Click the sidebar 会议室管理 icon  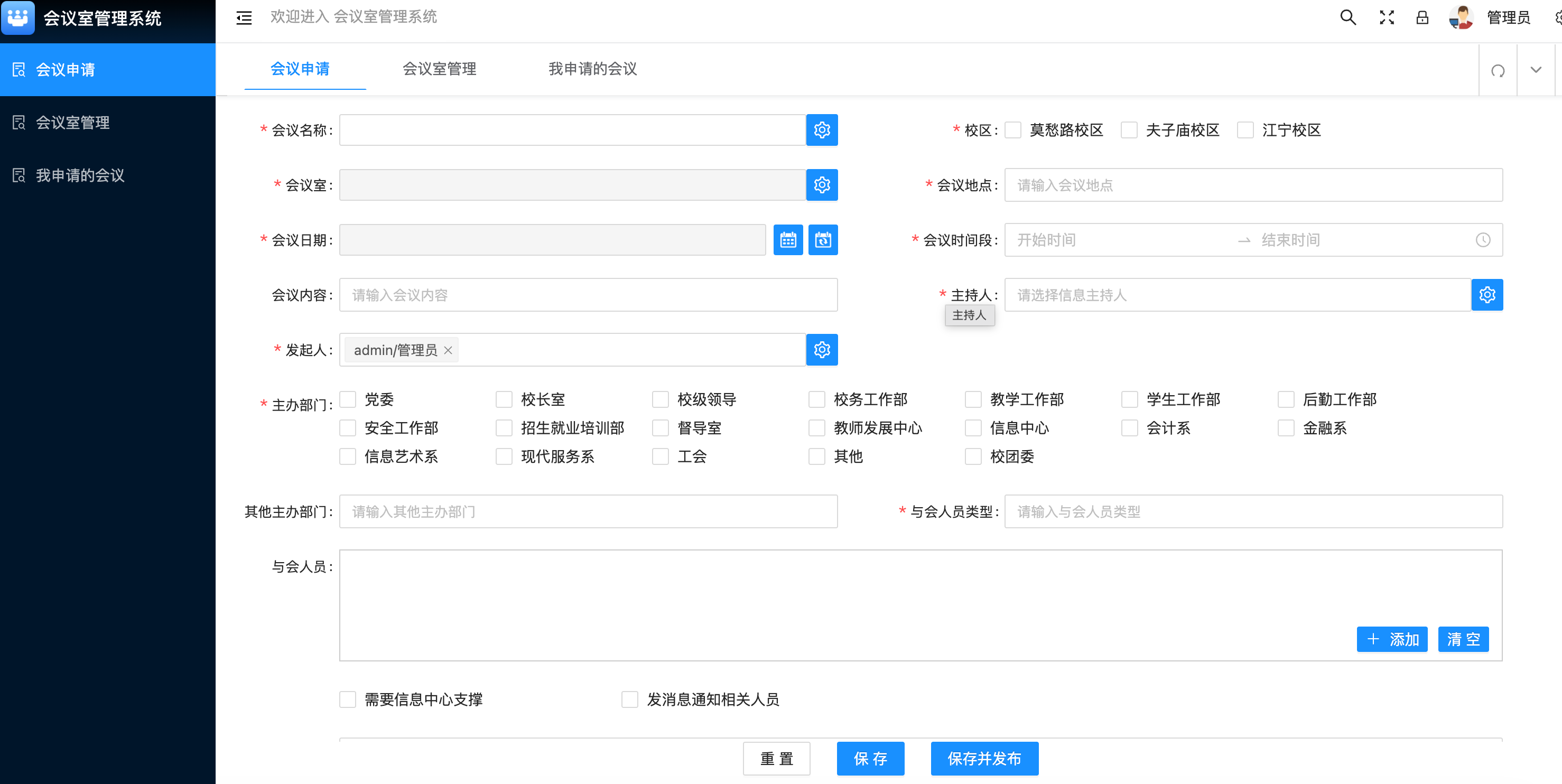pyautogui.click(x=19, y=123)
